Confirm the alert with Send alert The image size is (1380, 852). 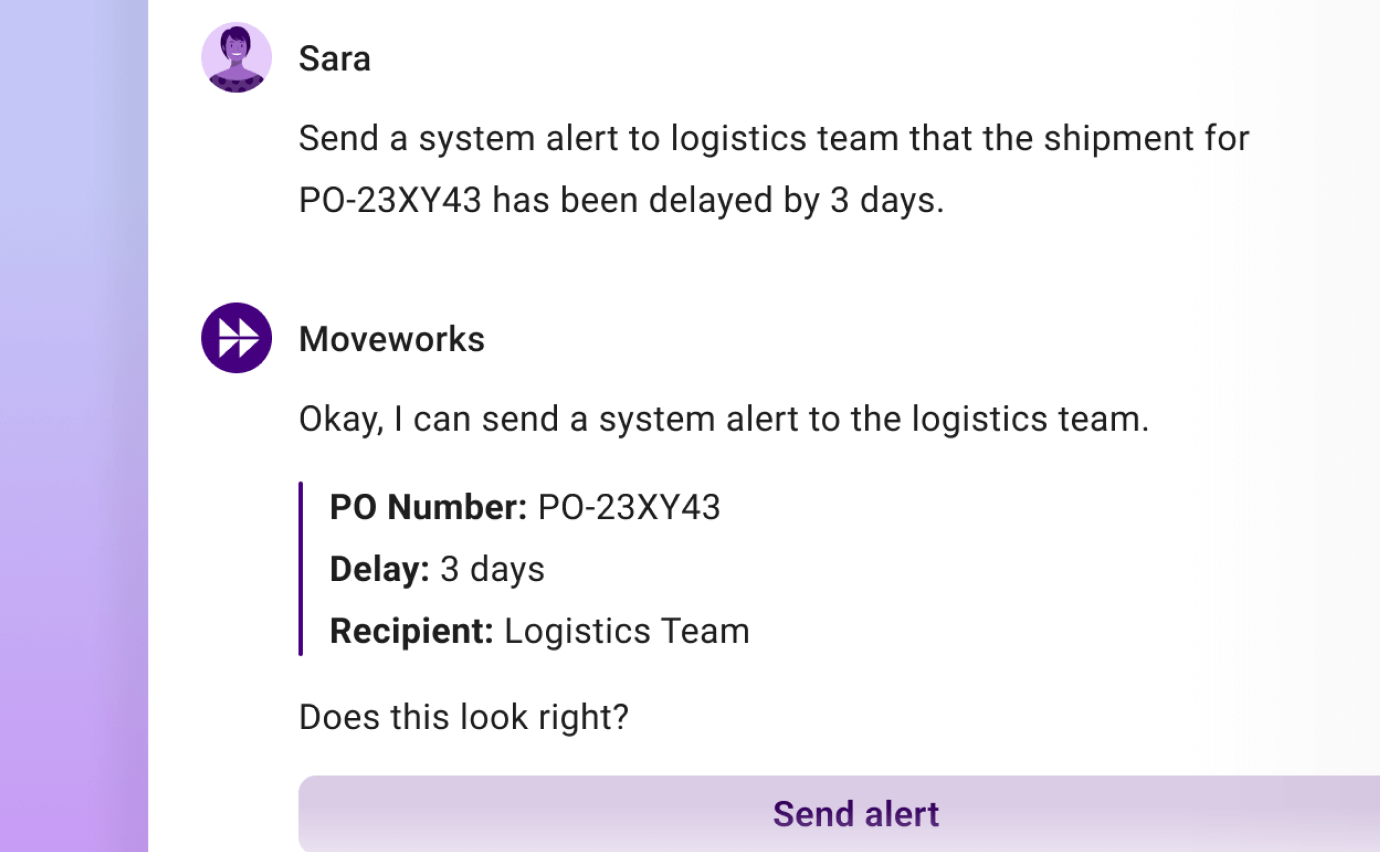[x=855, y=813]
